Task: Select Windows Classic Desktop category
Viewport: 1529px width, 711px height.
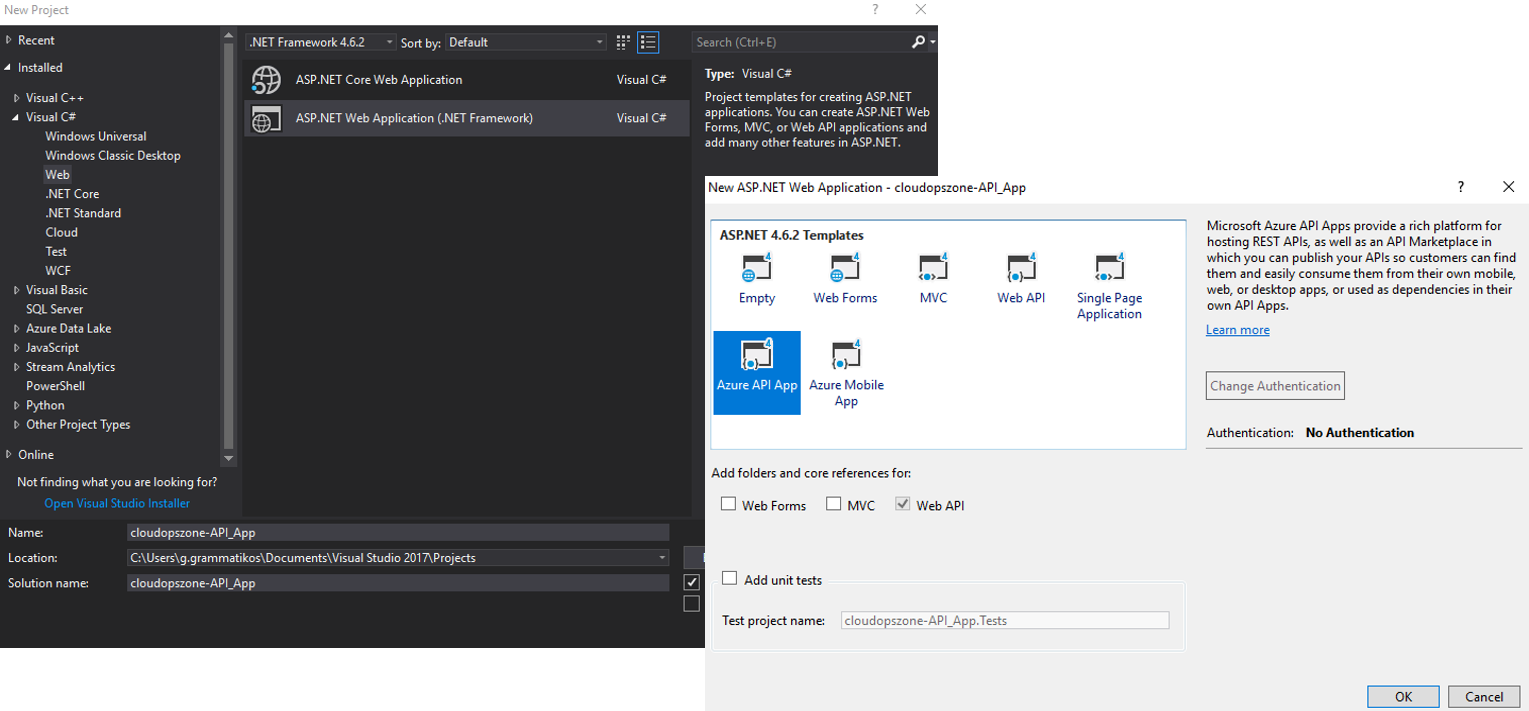Action: click(x=113, y=155)
